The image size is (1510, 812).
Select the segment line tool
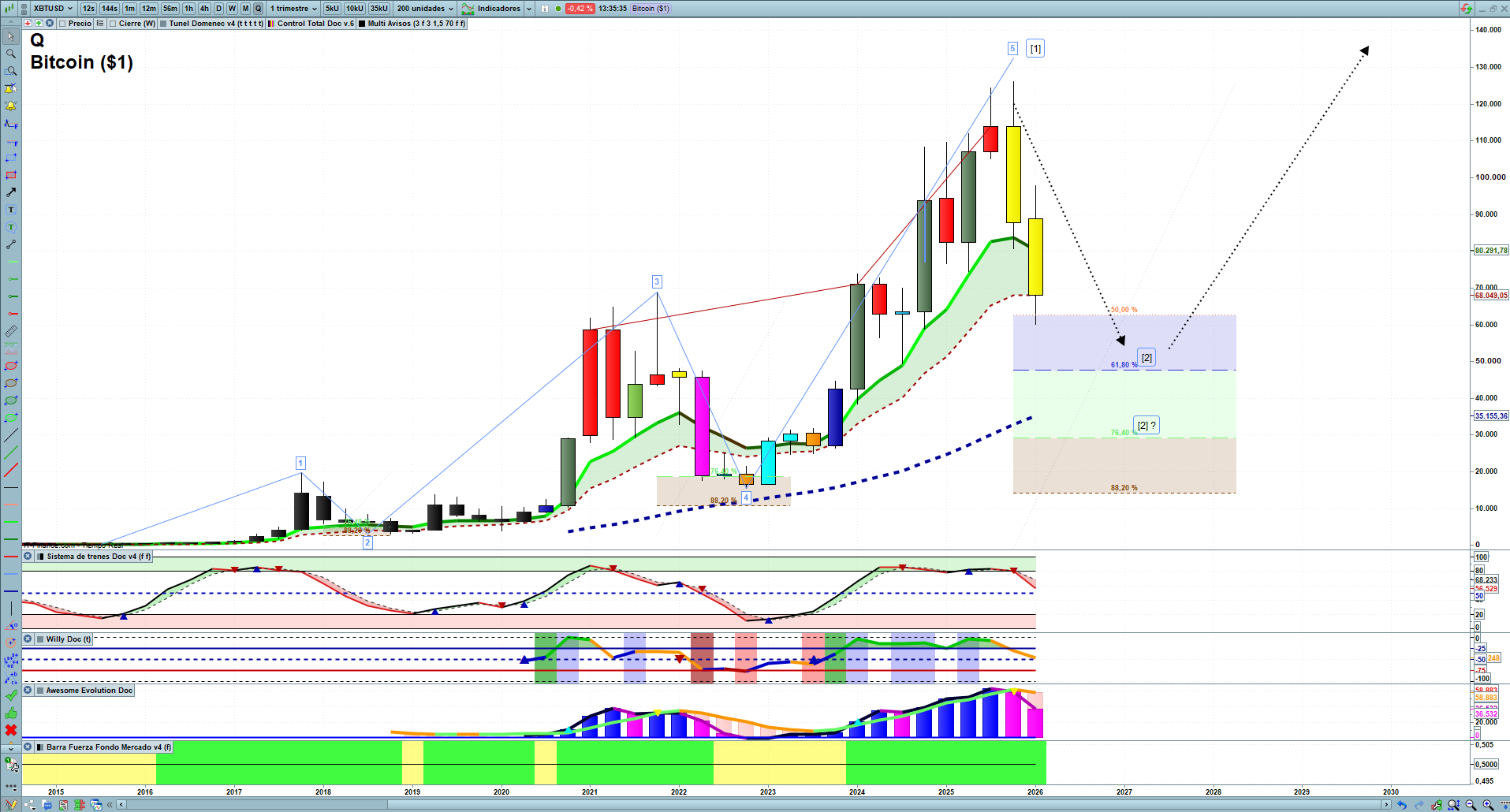[11, 244]
